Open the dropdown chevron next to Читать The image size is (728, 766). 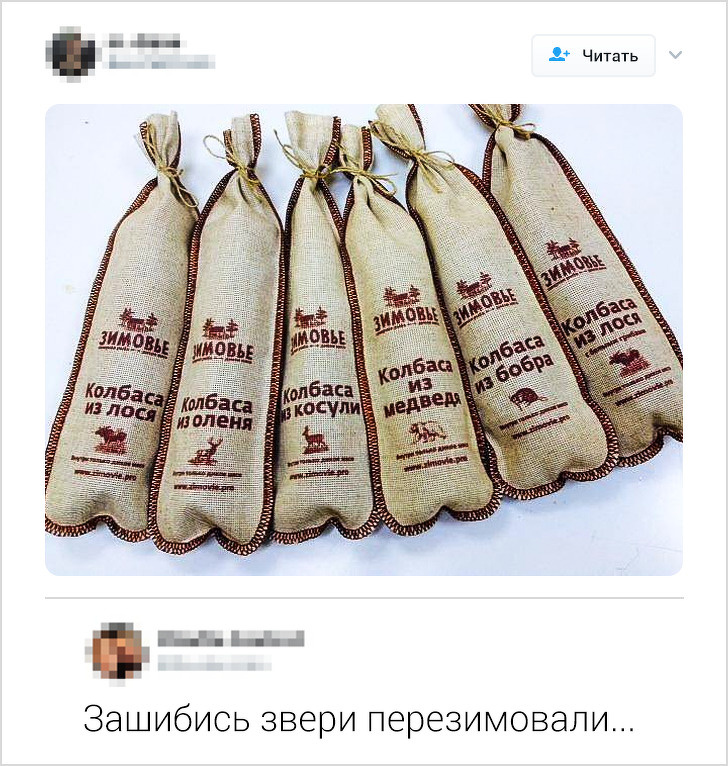point(675,55)
